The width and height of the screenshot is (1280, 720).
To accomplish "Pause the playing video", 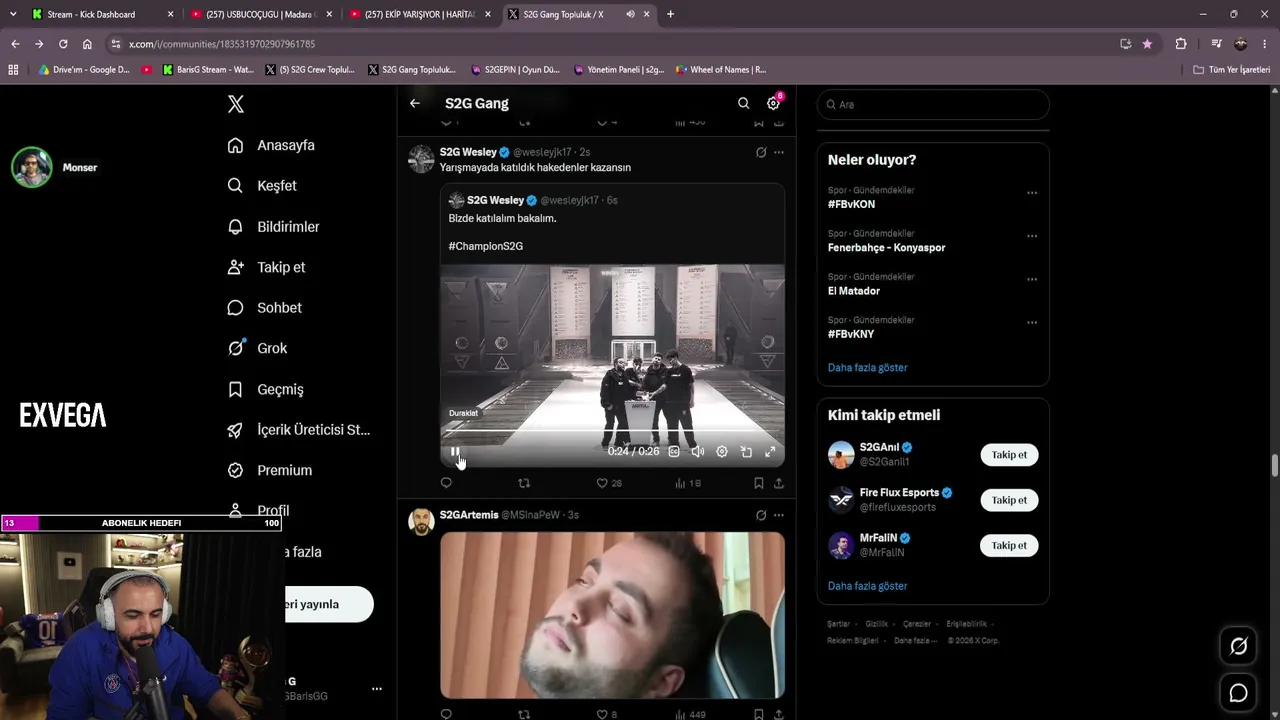I will click(x=455, y=452).
